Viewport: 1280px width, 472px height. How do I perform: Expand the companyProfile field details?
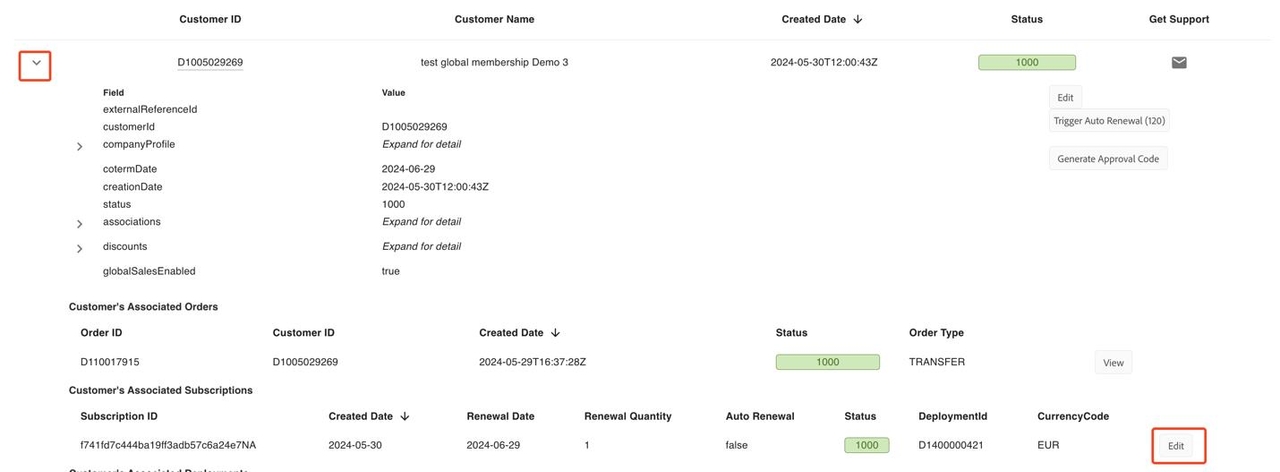coord(80,147)
